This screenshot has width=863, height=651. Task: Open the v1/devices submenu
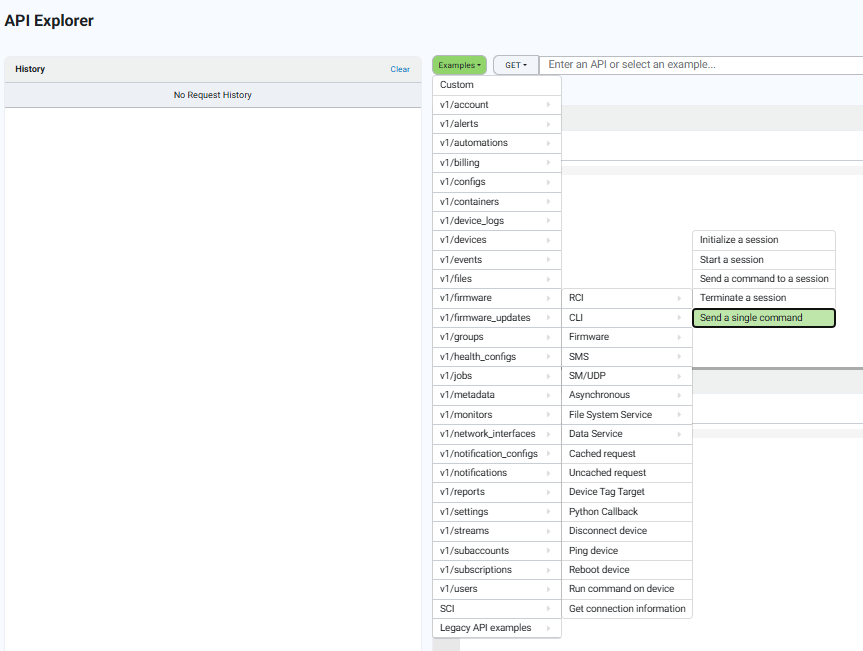click(497, 240)
